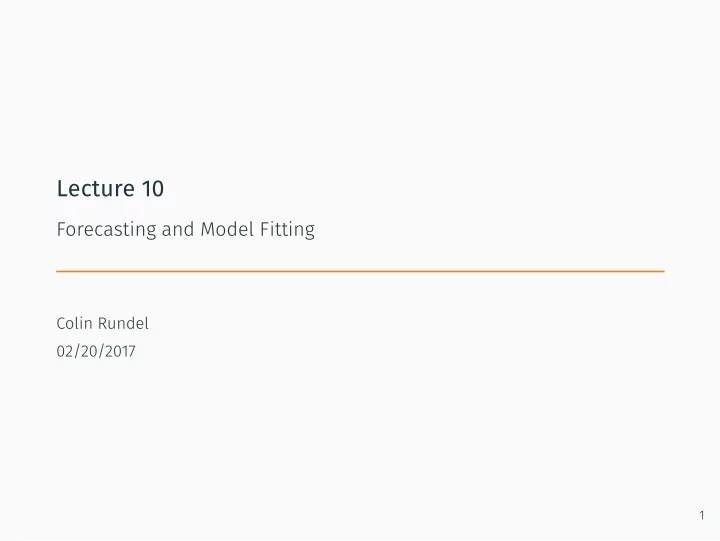Select the word "and" in the subtitle
This screenshot has width=720, height=541.
tap(178, 229)
